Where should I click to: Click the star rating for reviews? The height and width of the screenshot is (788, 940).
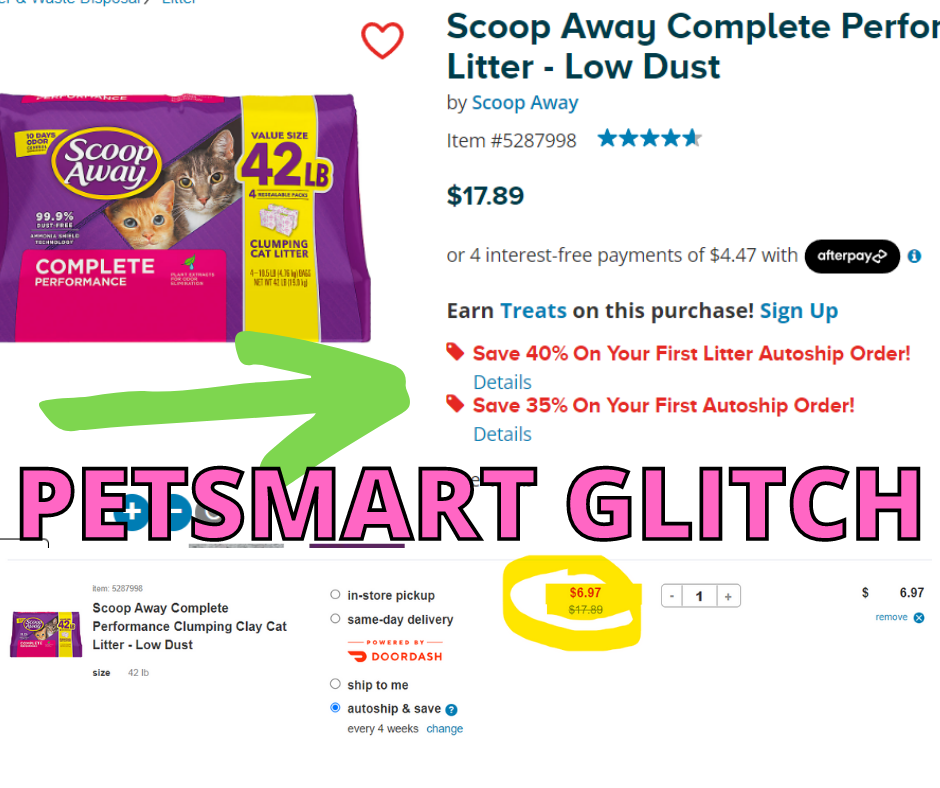[x=649, y=139]
